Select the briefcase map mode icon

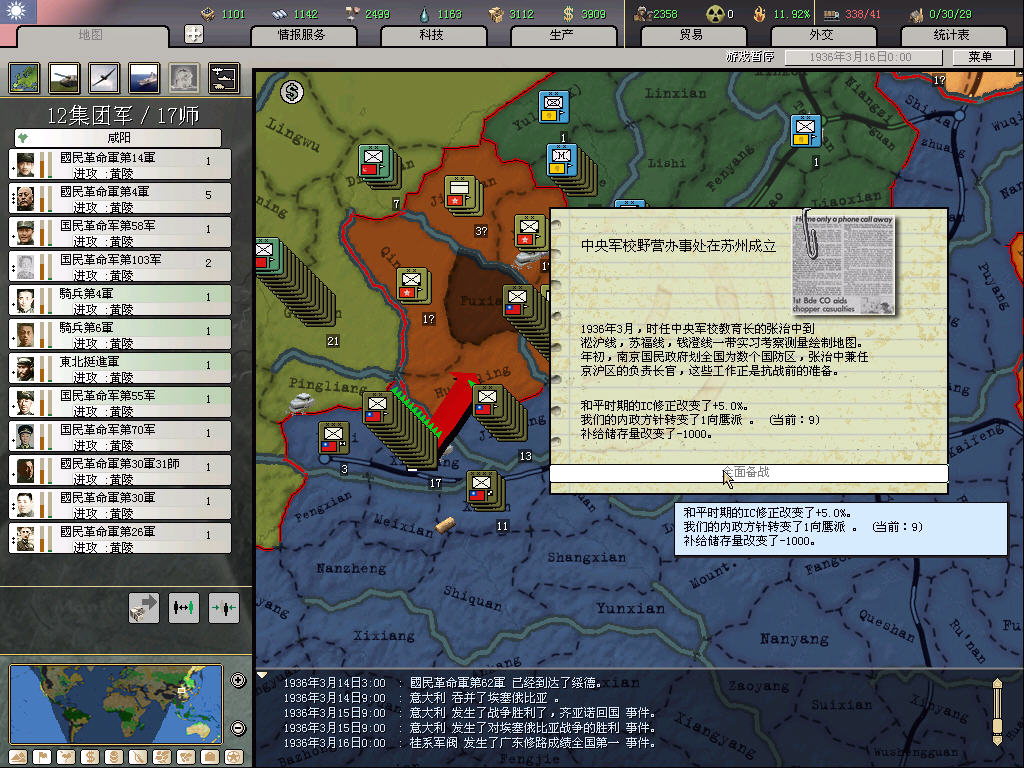tap(210, 757)
